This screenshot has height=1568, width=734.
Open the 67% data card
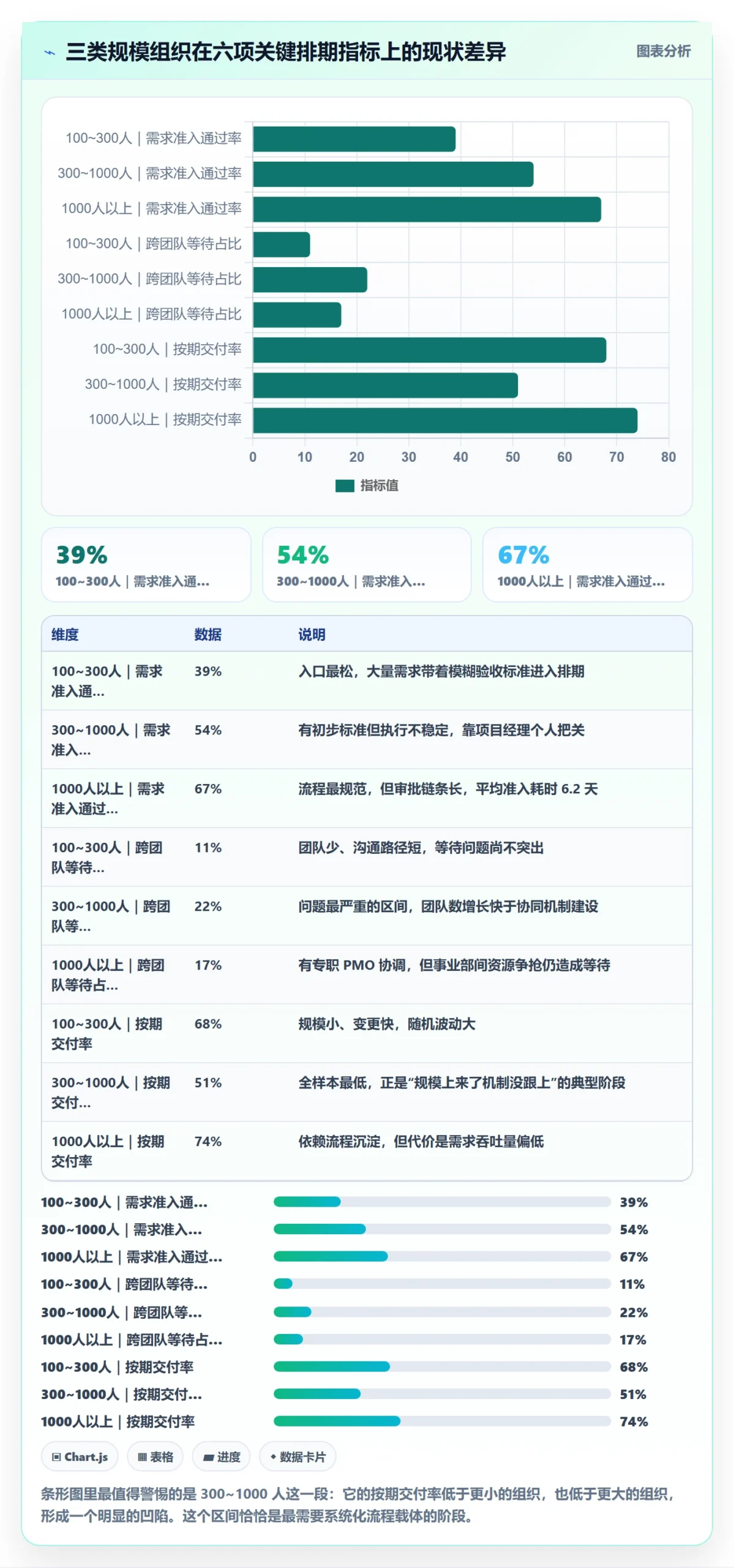point(588,565)
